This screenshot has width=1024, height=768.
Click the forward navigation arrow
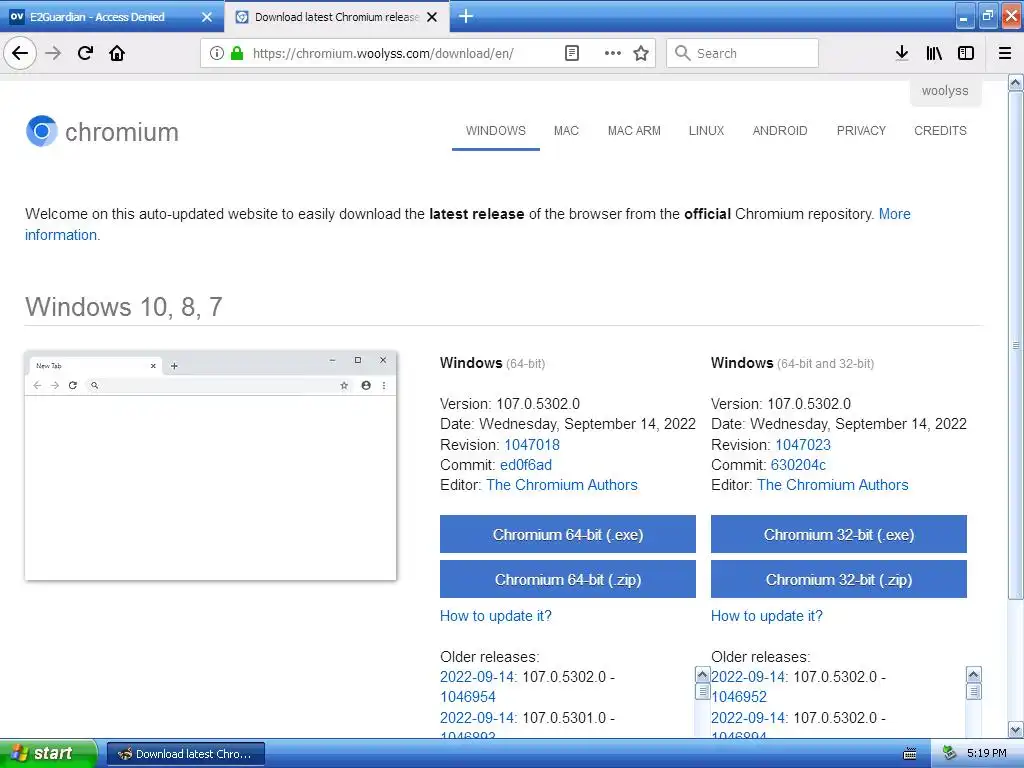[53, 53]
